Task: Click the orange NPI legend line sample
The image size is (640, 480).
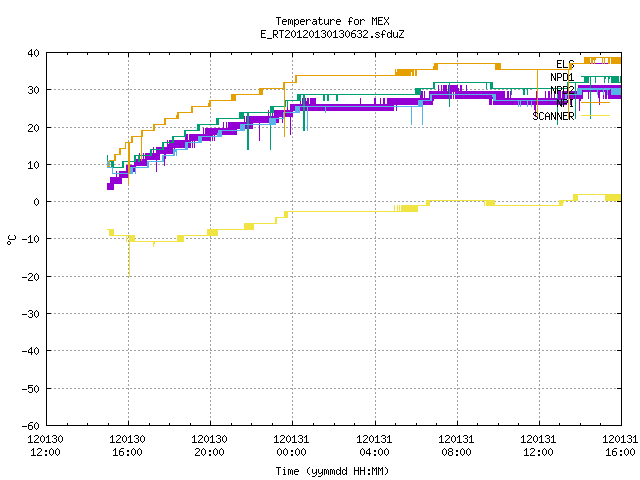Action: pos(595,102)
